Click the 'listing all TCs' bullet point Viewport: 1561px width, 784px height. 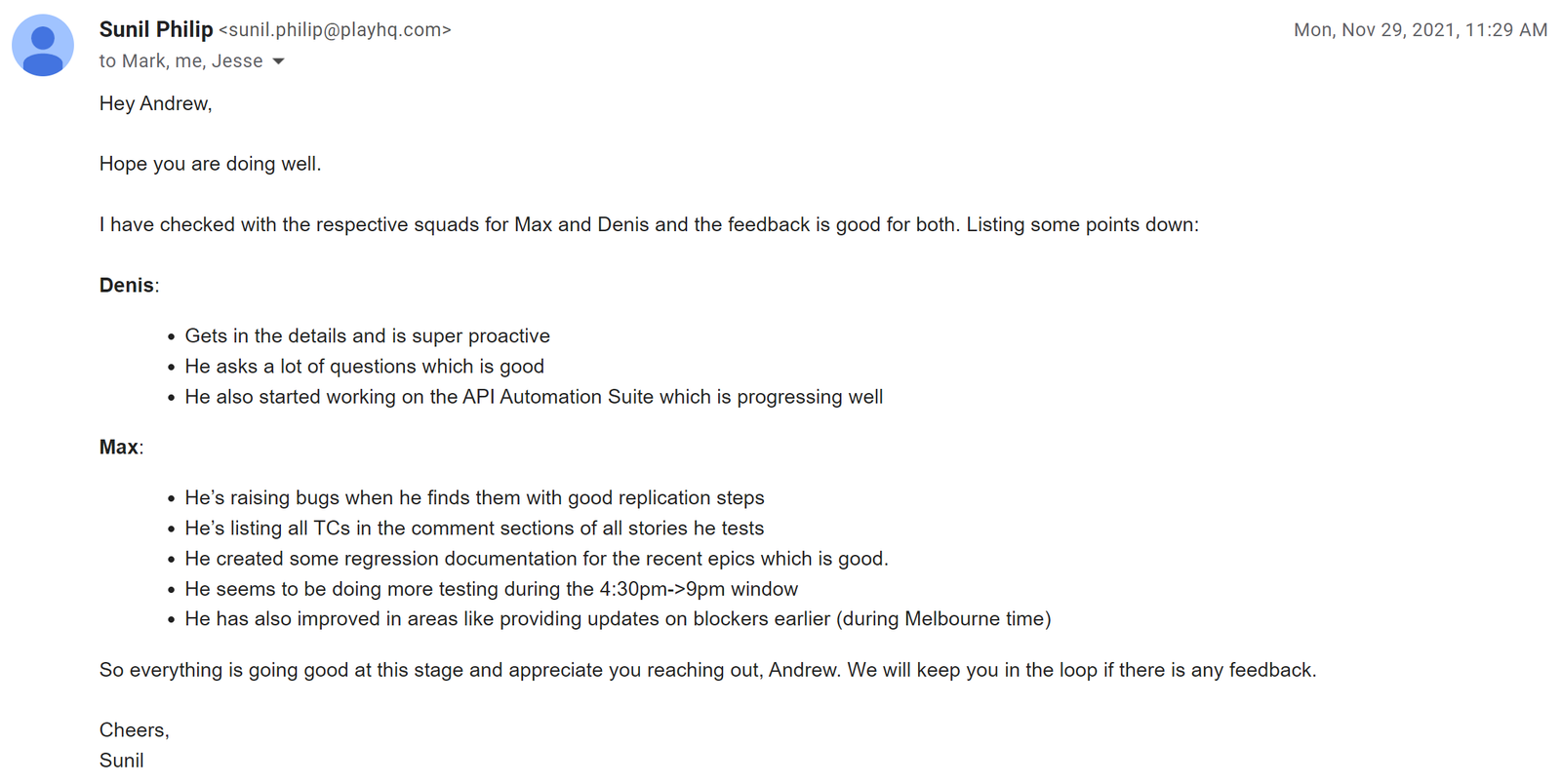pyautogui.click(x=475, y=529)
